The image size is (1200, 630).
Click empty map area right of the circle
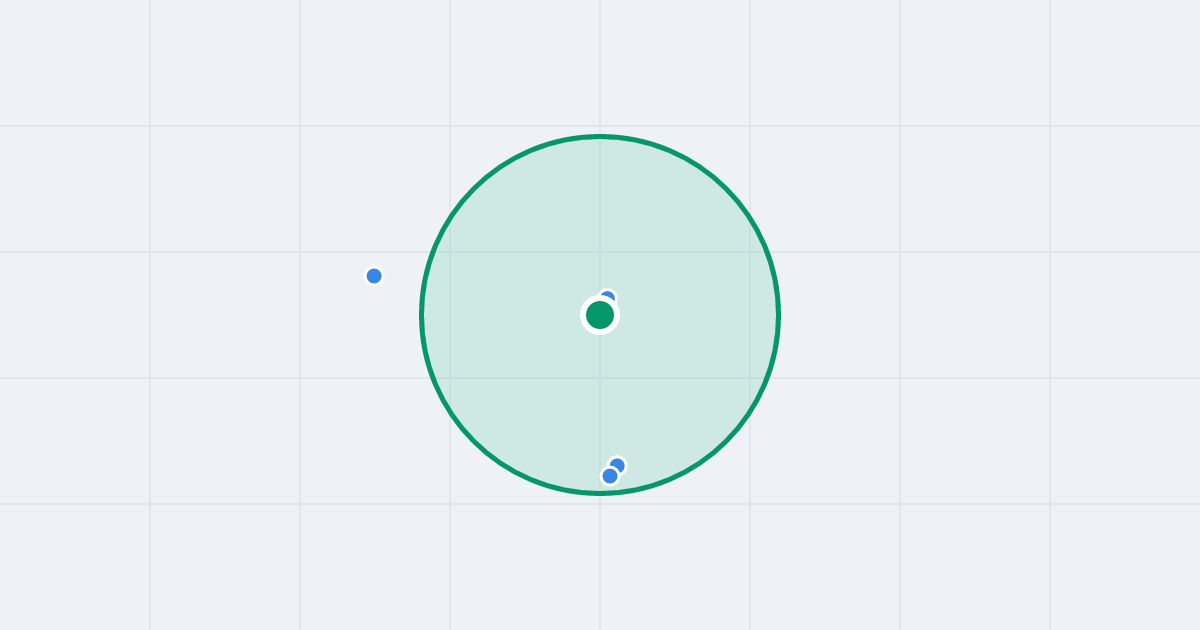(x=950, y=315)
